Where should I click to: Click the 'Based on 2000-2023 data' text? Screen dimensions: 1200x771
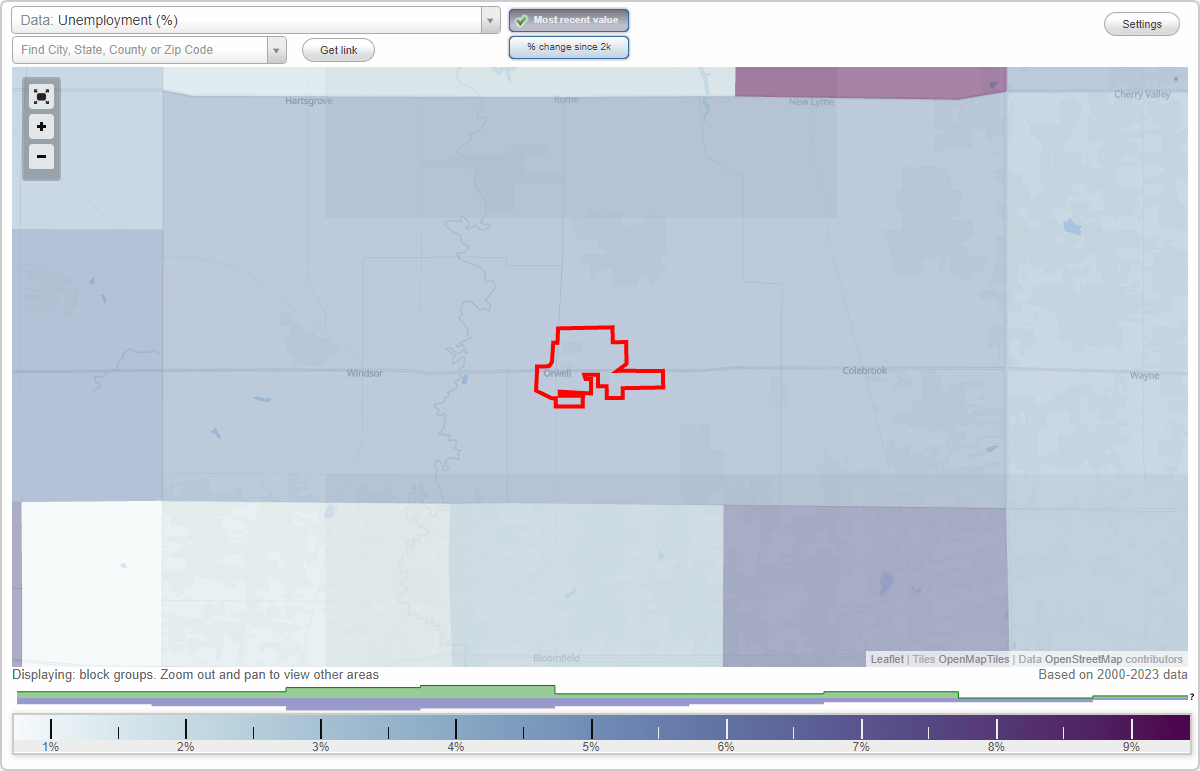[1113, 675]
